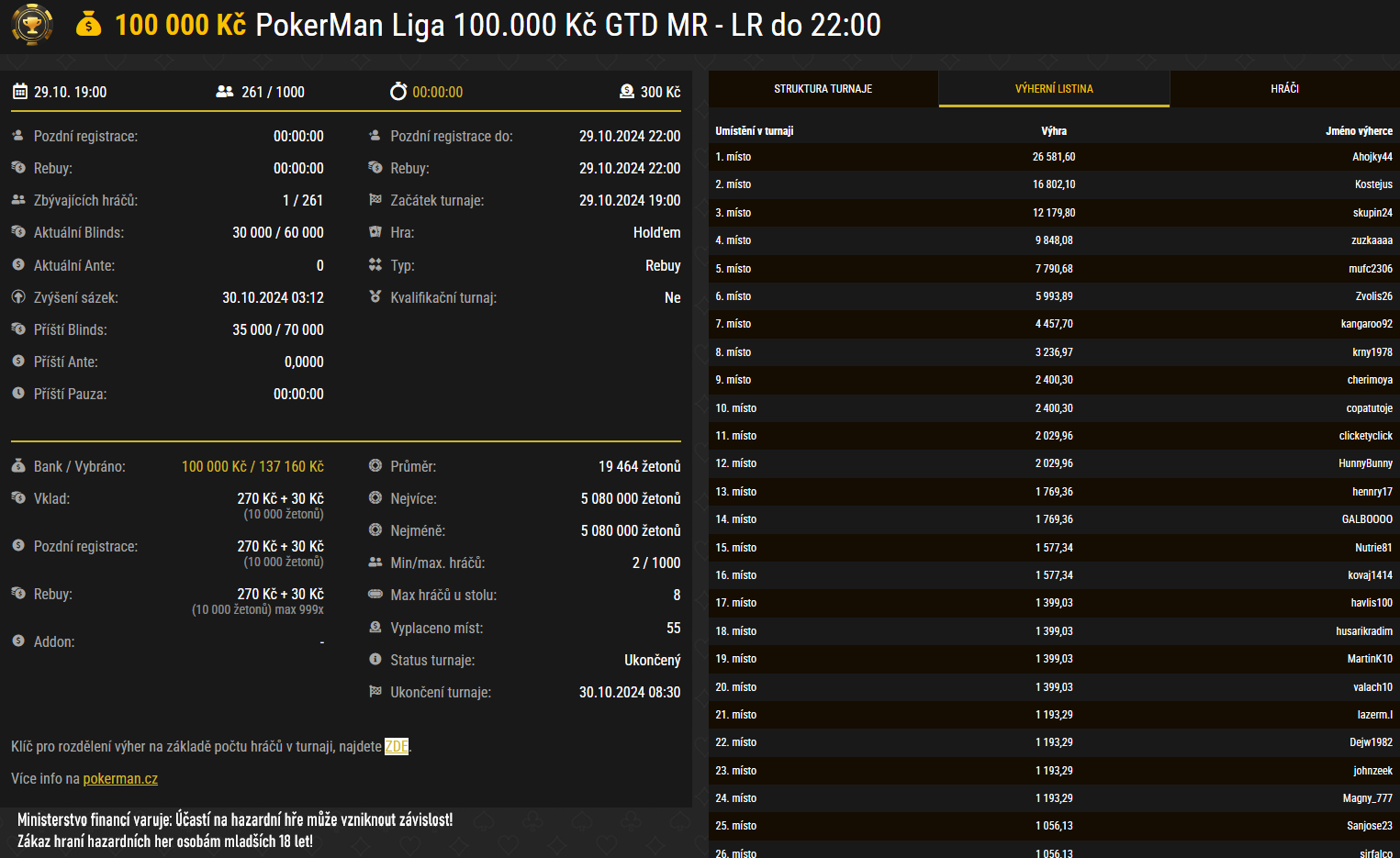Image resolution: width=1400 pixels, height=858 pixels.
Task: Click the info icon beside Status turnaje
Action: [375, 659]
